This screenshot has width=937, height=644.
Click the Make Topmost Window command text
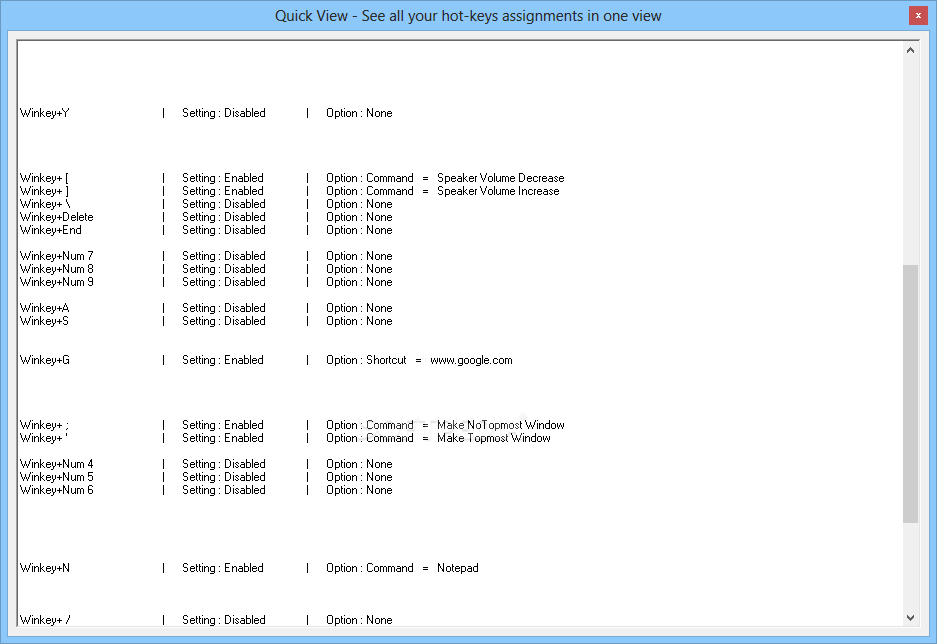click(x=494, y=438)
